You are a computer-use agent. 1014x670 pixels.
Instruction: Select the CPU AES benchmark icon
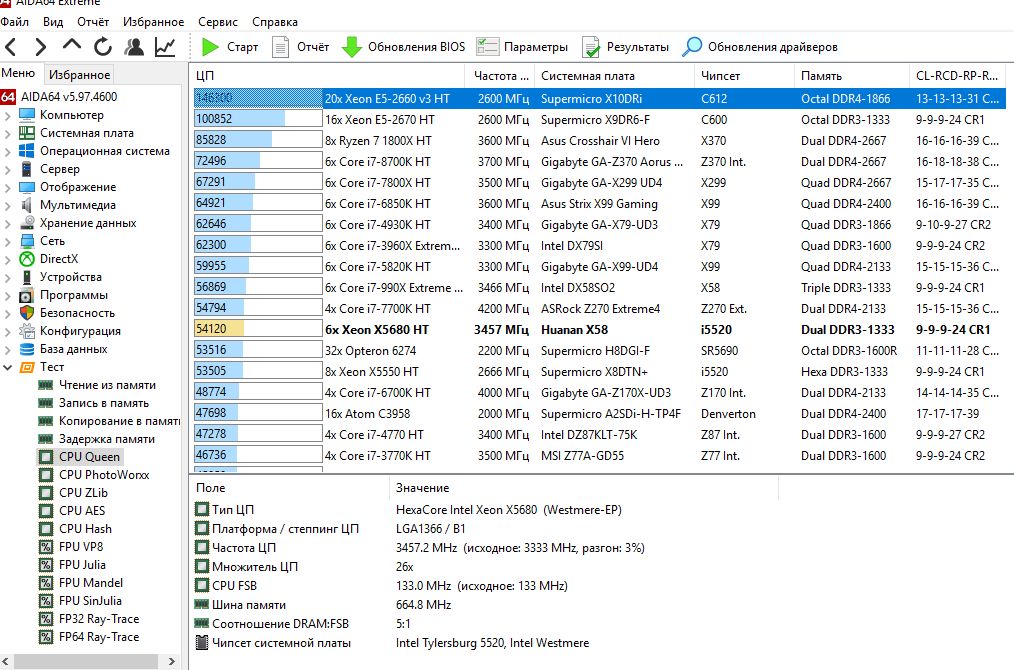pyautogui.click(x=45, y=511)
